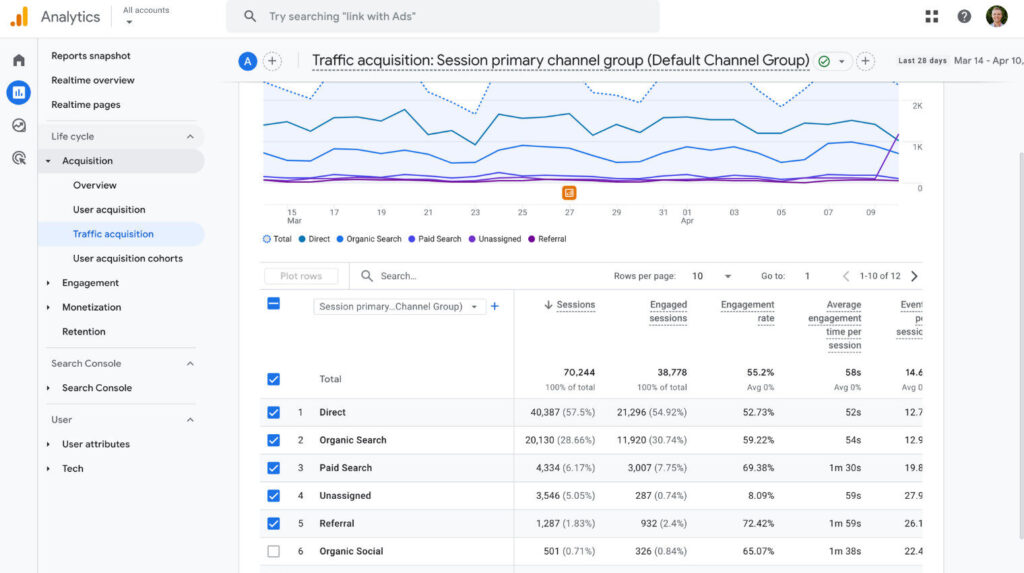Collapse the Life cycle section
Image resolution: width=1024 pixels, height=573 pixels.
point(190,137)
